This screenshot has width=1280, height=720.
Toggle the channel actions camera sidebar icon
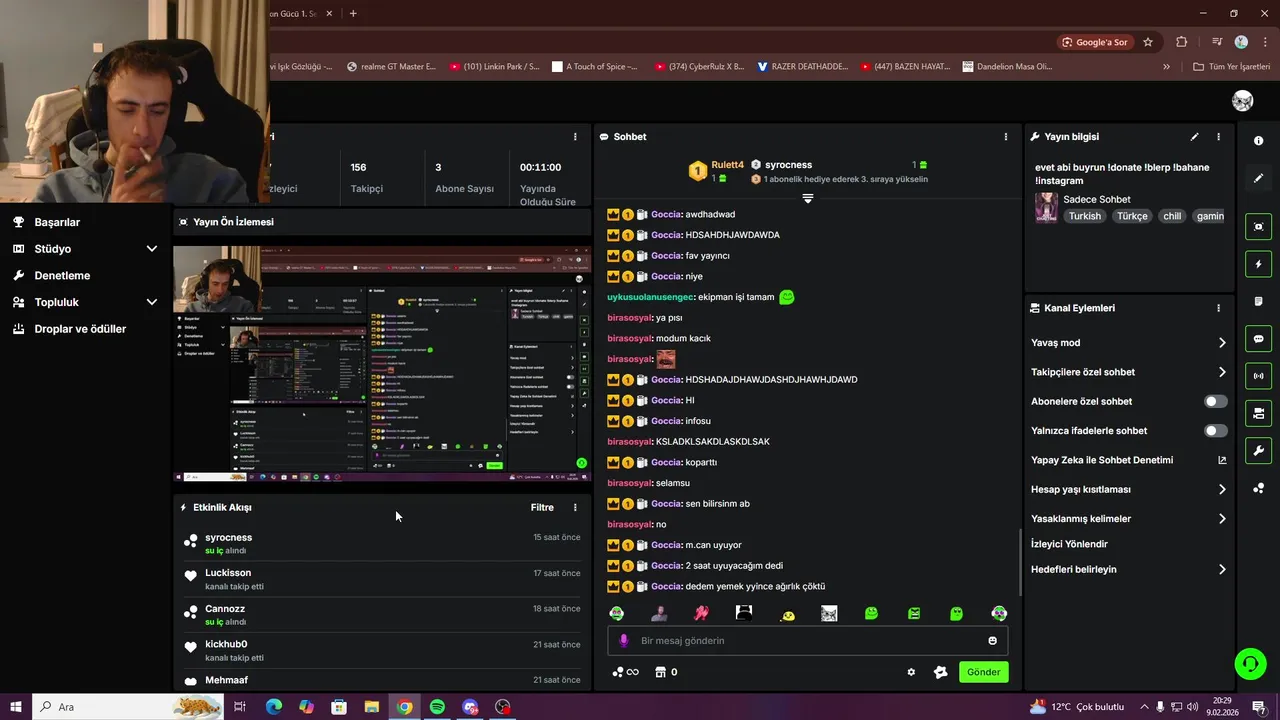pyautogui.click(x=1258, y=413)
